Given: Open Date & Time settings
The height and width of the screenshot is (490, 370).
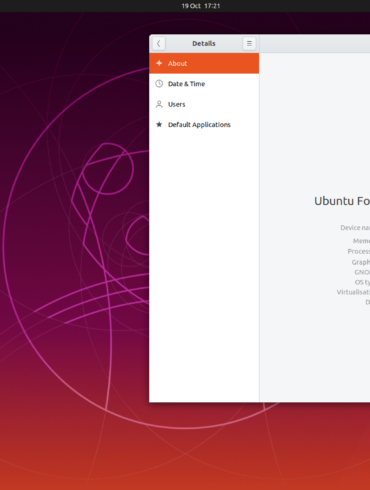Looking at the screenshot, I should pyautogui.click(x=204, y=84).
